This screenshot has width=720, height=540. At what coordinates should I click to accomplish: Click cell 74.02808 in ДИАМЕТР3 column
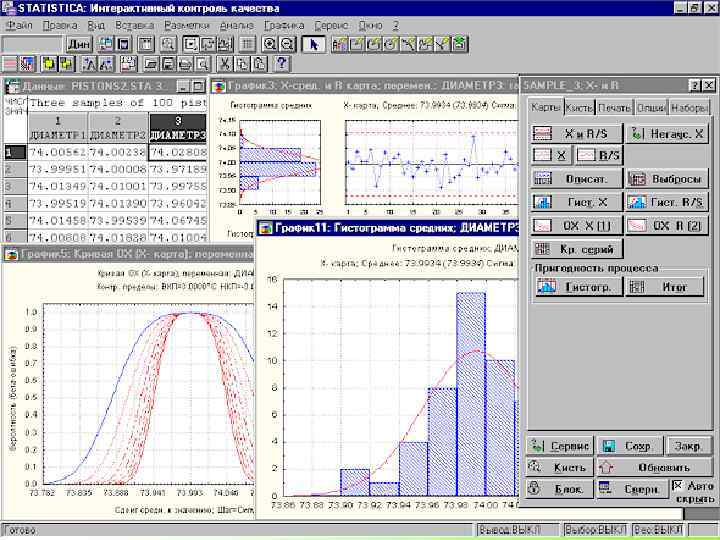(178, 152)
